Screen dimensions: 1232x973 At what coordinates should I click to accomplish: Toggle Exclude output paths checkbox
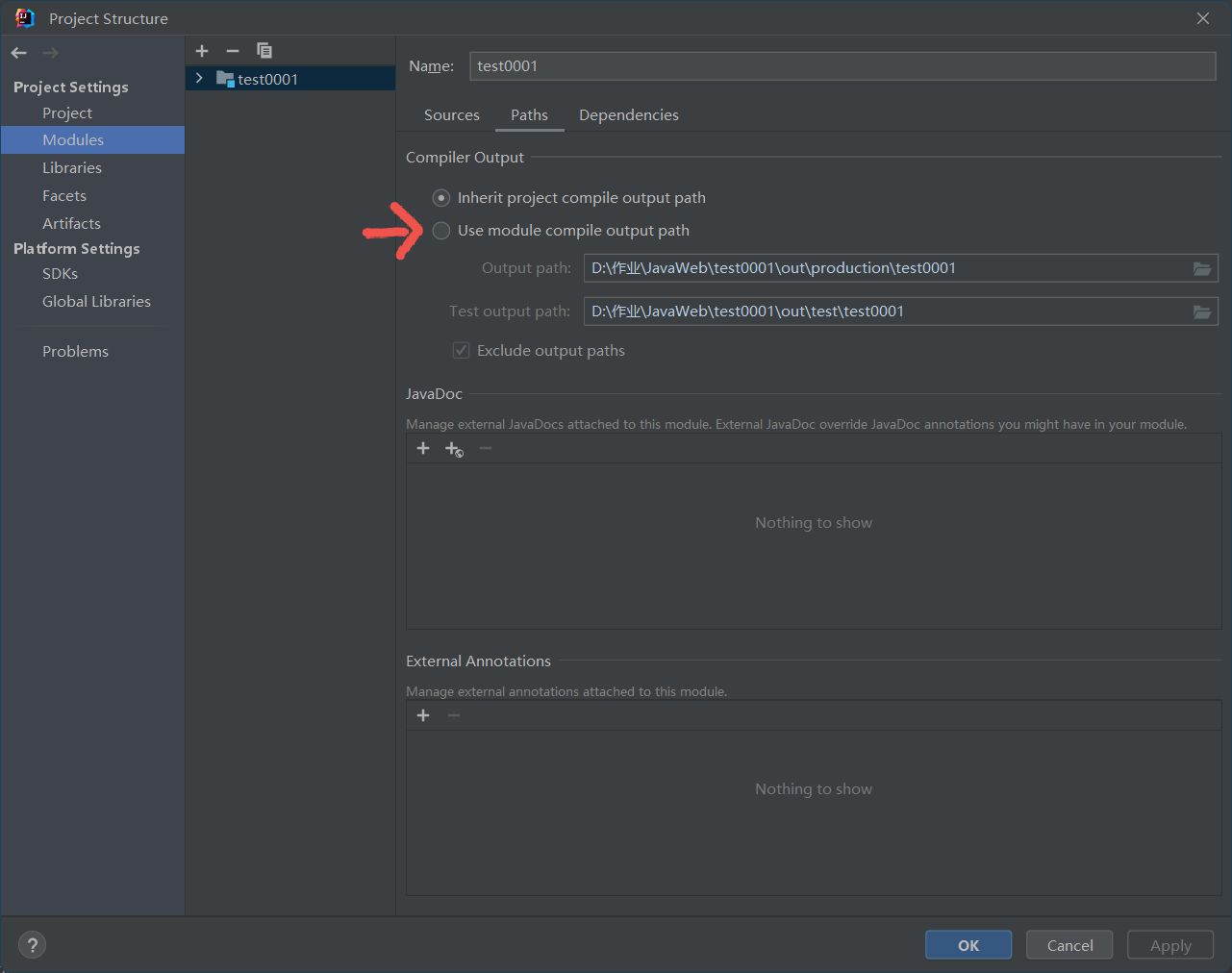462,351
